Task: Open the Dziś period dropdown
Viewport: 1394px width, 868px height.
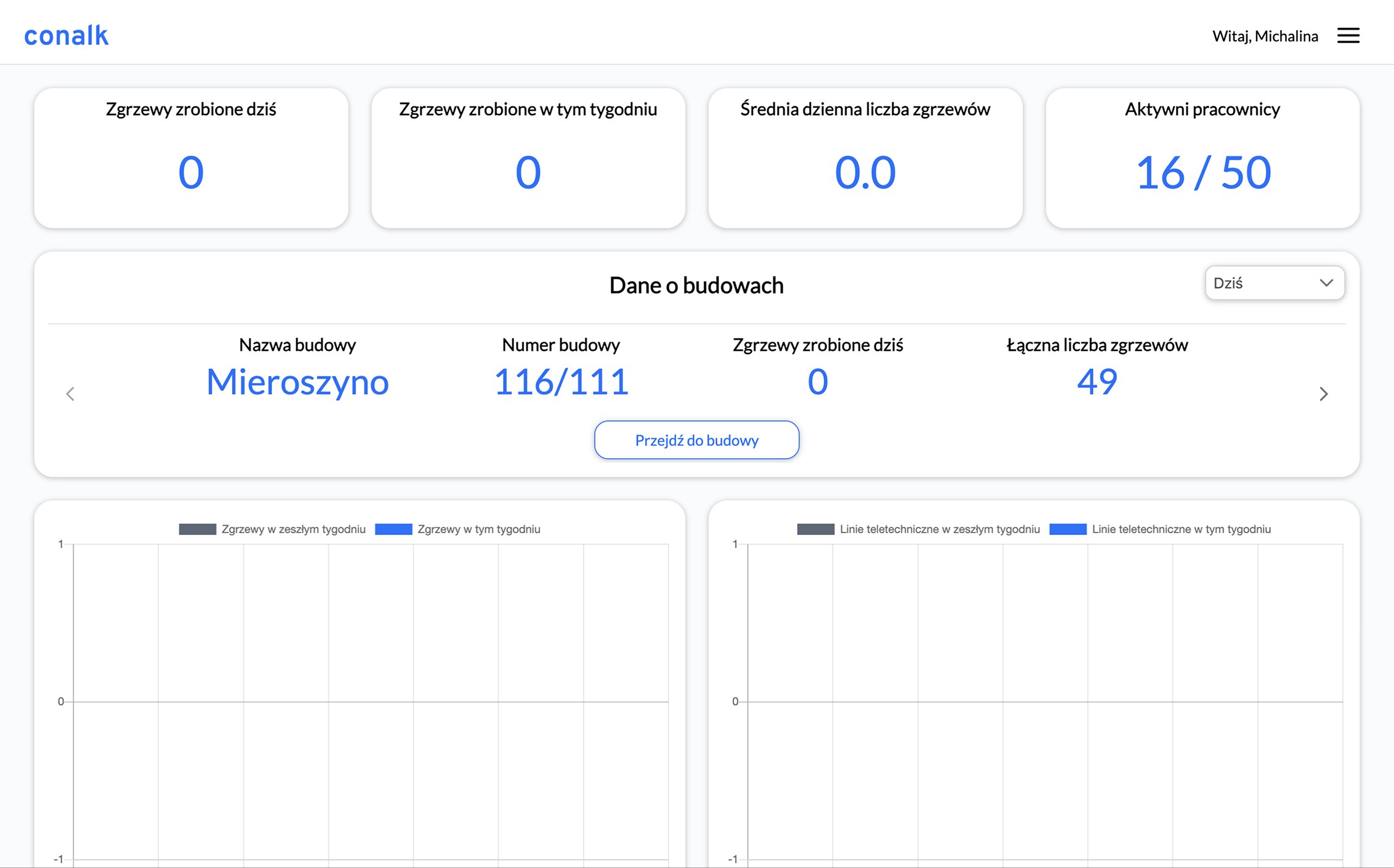Action: (1274, 283)
